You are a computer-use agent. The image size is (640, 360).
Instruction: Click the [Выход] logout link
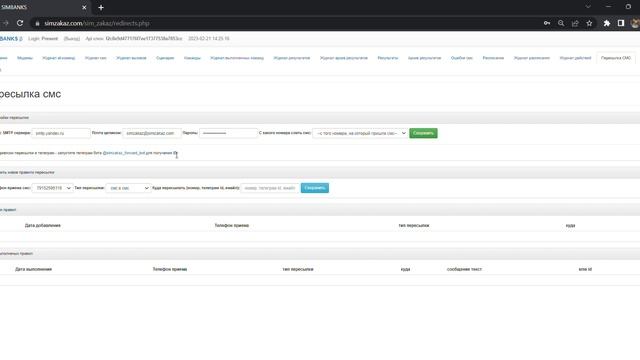(x=72, y=38)
